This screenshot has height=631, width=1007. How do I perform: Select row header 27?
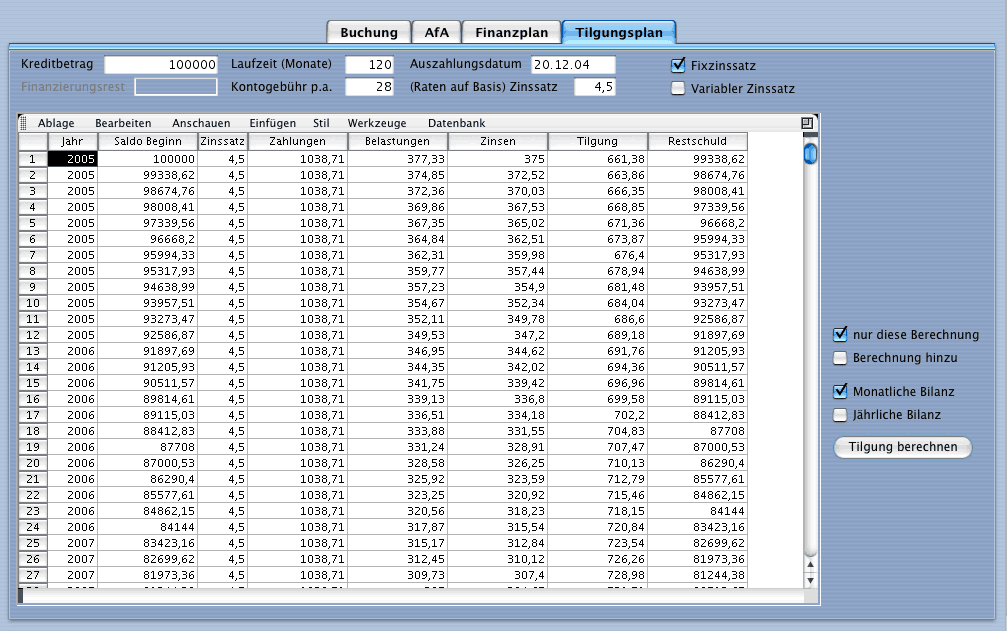point(33,575)
